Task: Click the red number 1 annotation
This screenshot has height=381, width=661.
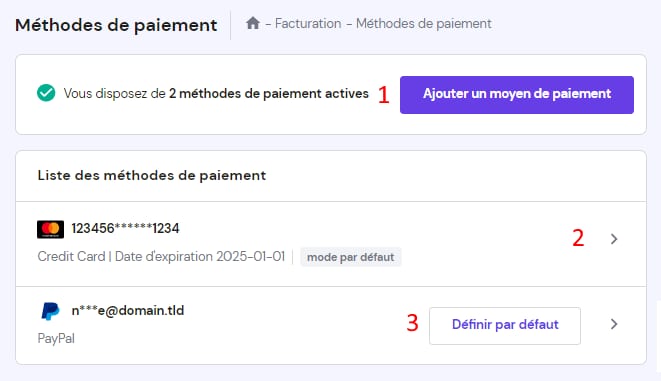Action: pyautogui.click(x=383, y=95)
